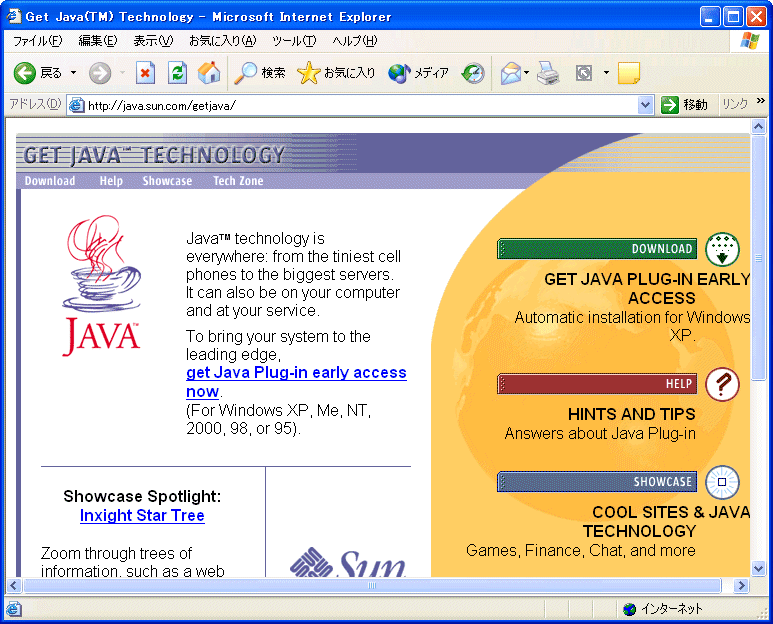Image resolution: width=773 pixels, height=624 pixels.
Task: Open the お気に入り(A) menu
Action: click(223, 41)
